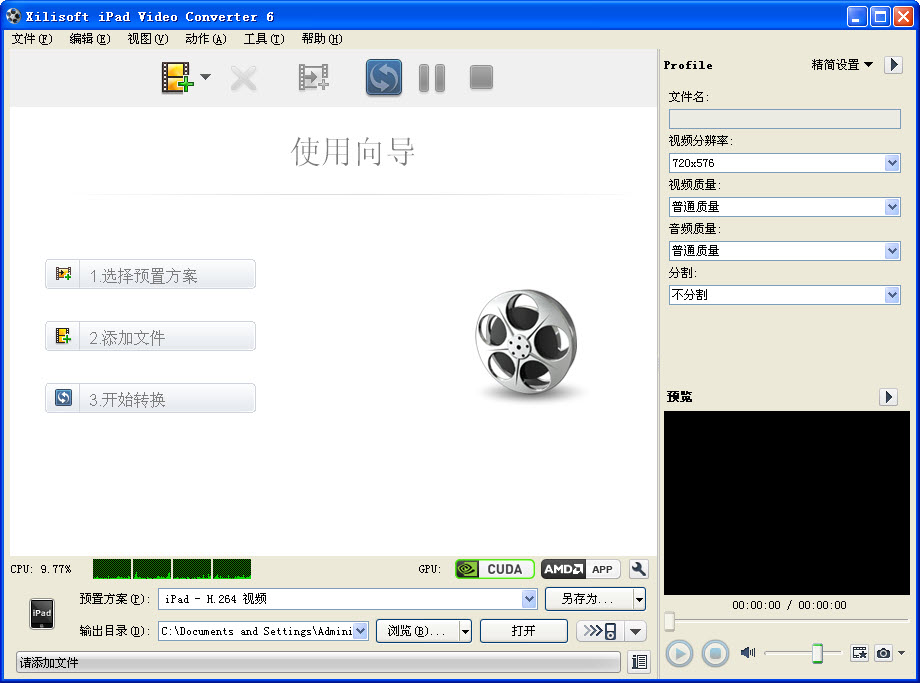Screen dimensions: 920x683
Task: Click wizard step 2.添加文件
Action: click(150, 336)
